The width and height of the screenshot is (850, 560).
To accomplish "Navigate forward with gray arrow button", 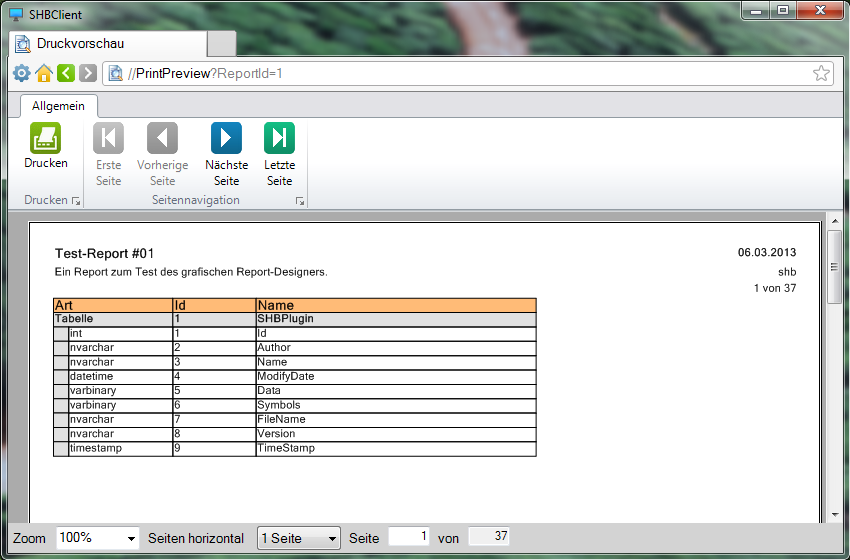I will point(88,73).
